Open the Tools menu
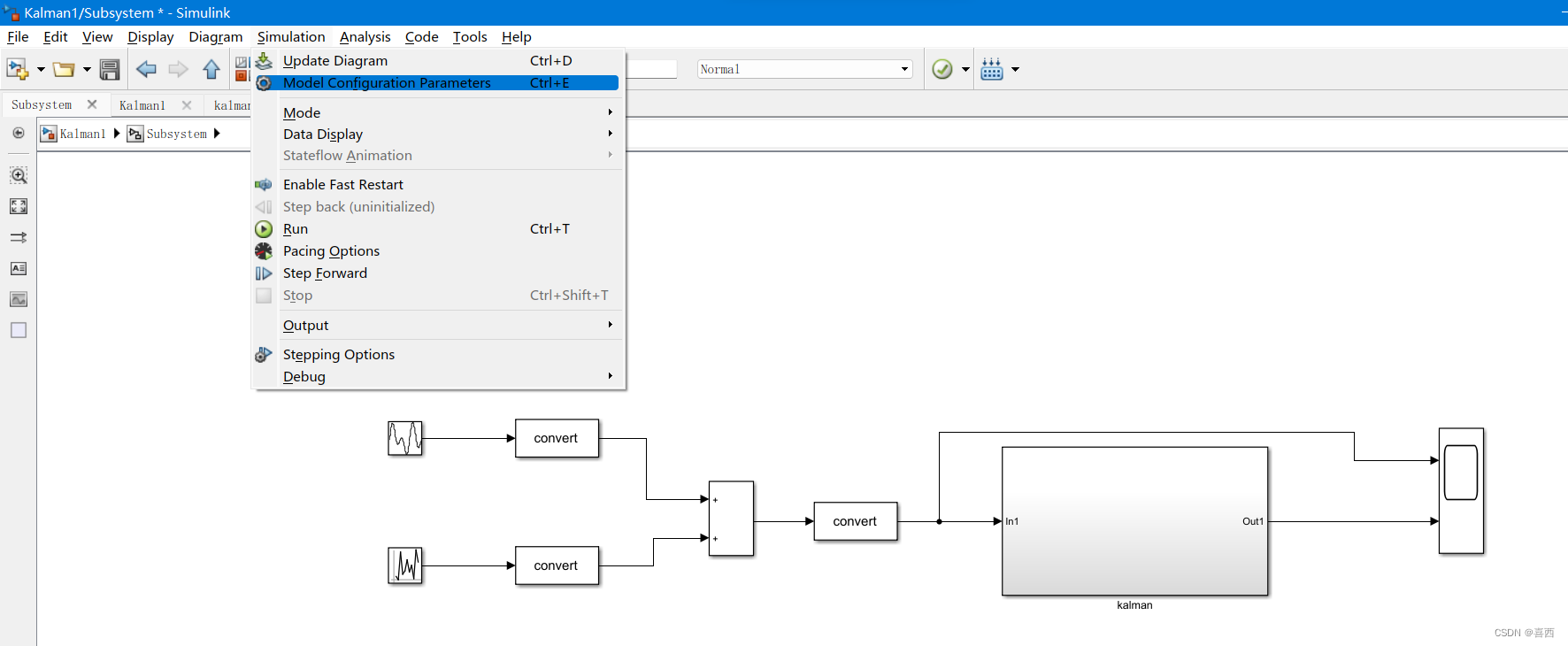 pyautogui.click(x=470, y=36)
